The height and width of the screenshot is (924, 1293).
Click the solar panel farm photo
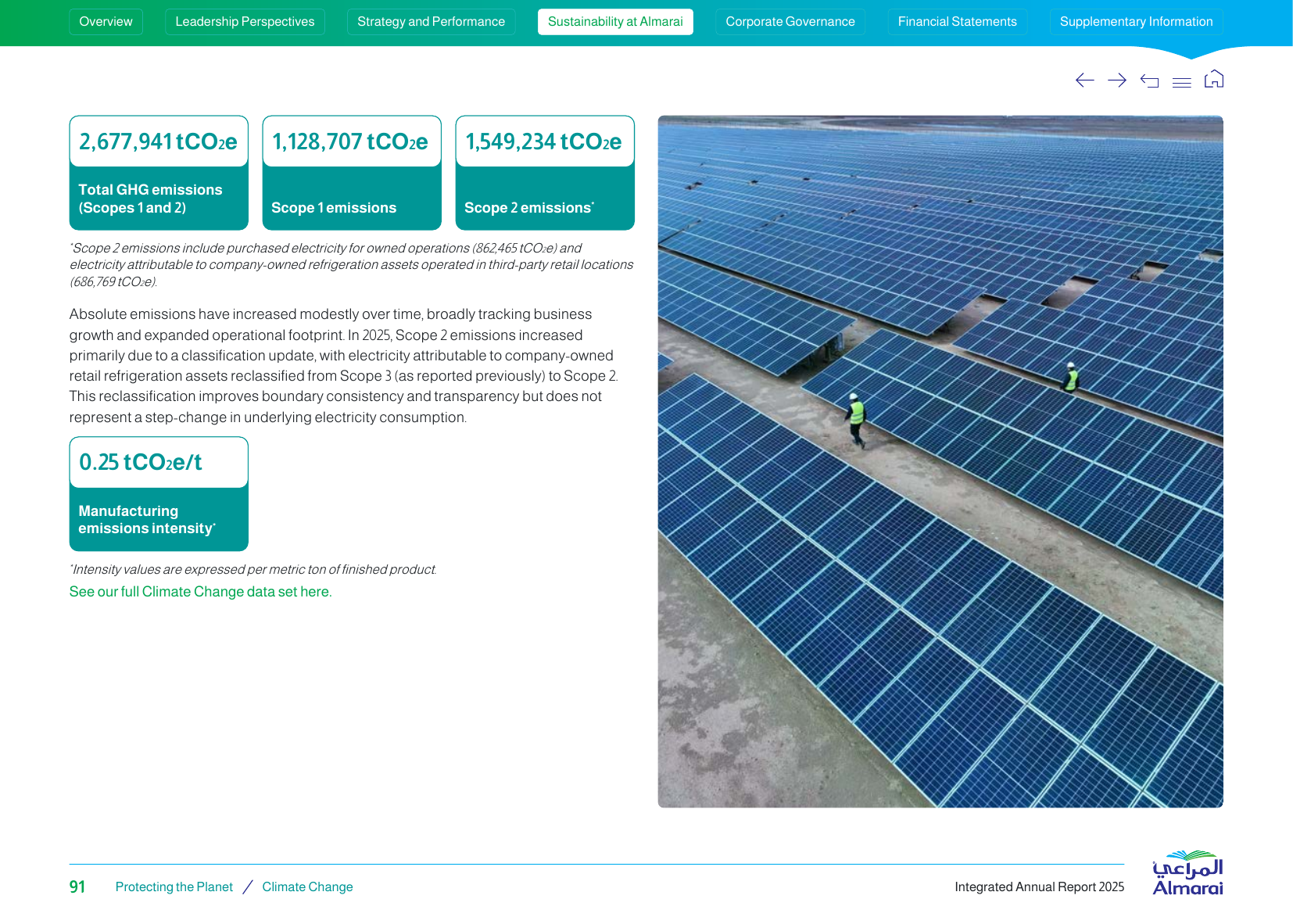940,461
